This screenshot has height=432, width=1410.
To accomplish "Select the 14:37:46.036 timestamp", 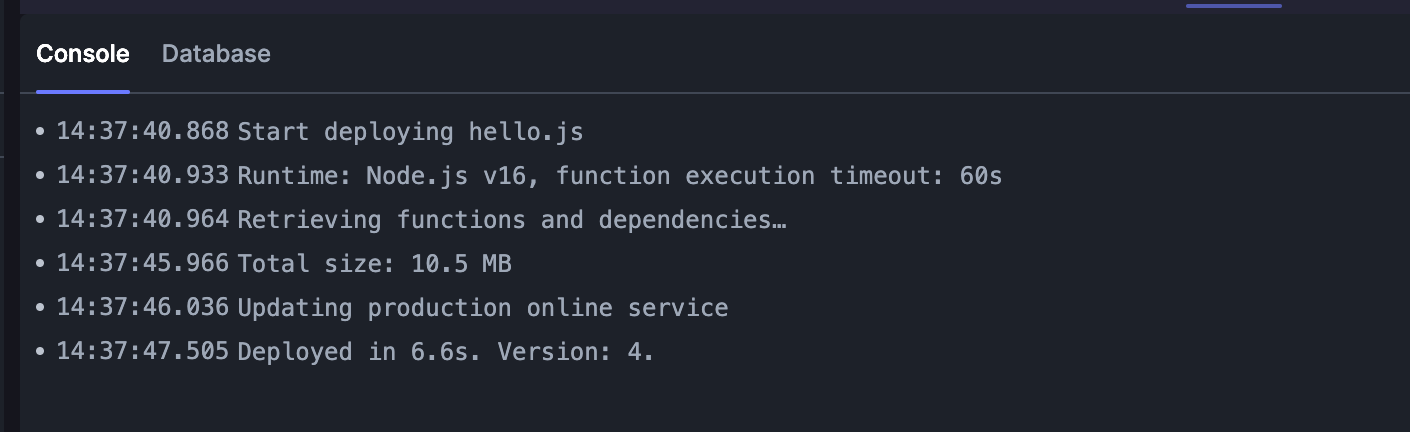I will pos(143,308).
